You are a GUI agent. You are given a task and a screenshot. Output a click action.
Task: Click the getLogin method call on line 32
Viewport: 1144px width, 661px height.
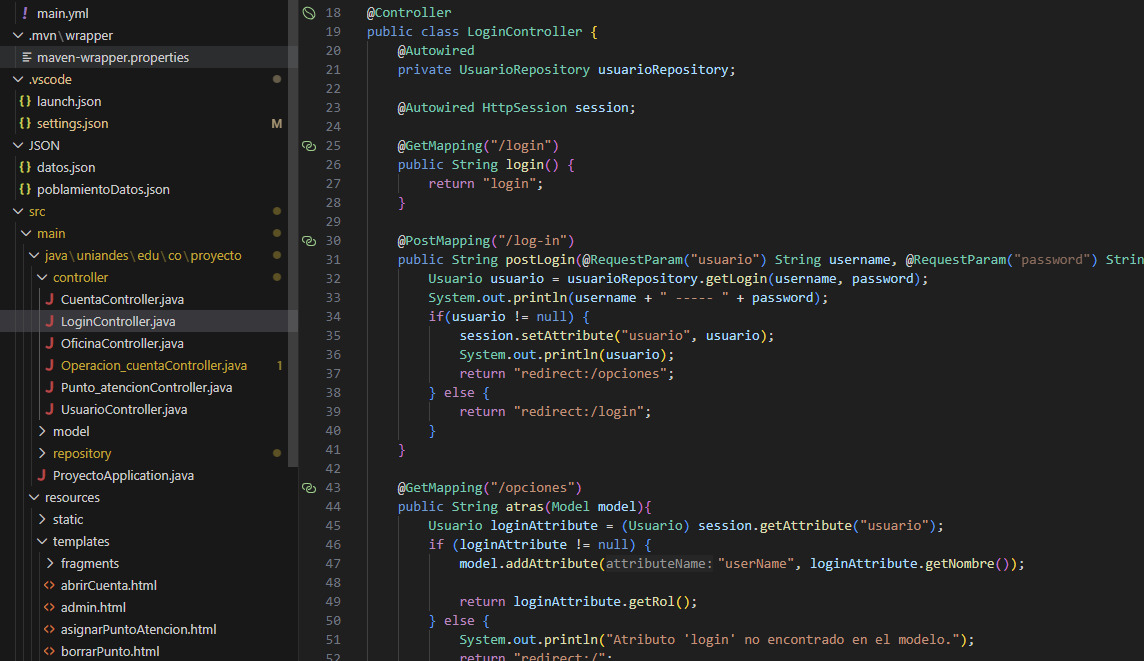[x=737, y=279]
